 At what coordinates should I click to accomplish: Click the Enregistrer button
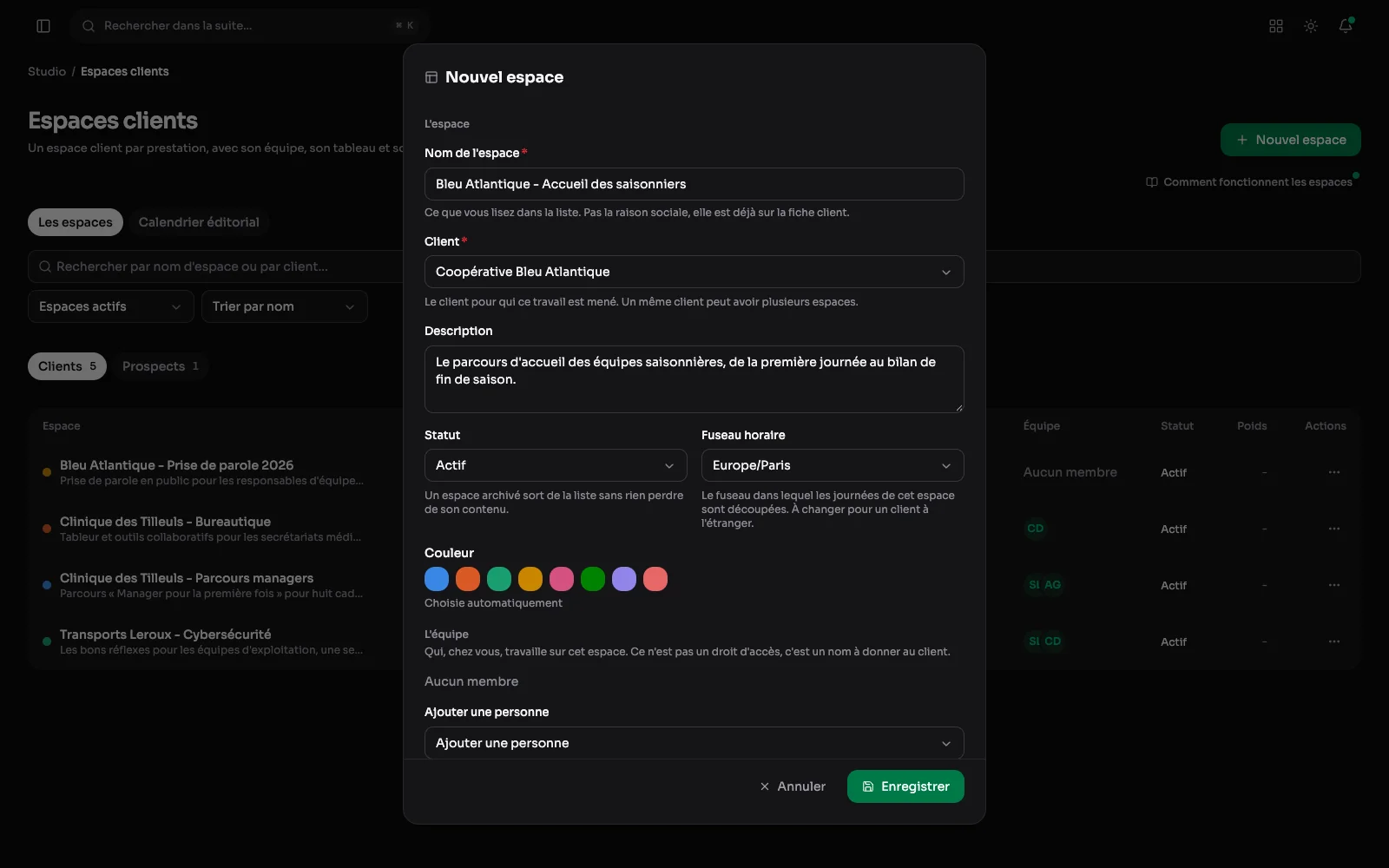[x=905, y=786]
